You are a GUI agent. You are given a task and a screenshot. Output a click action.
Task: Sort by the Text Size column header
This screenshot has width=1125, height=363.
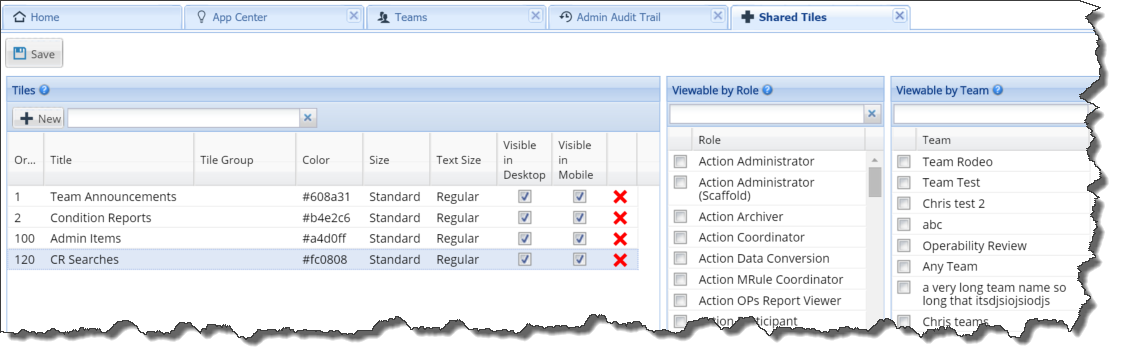[463, 160]
